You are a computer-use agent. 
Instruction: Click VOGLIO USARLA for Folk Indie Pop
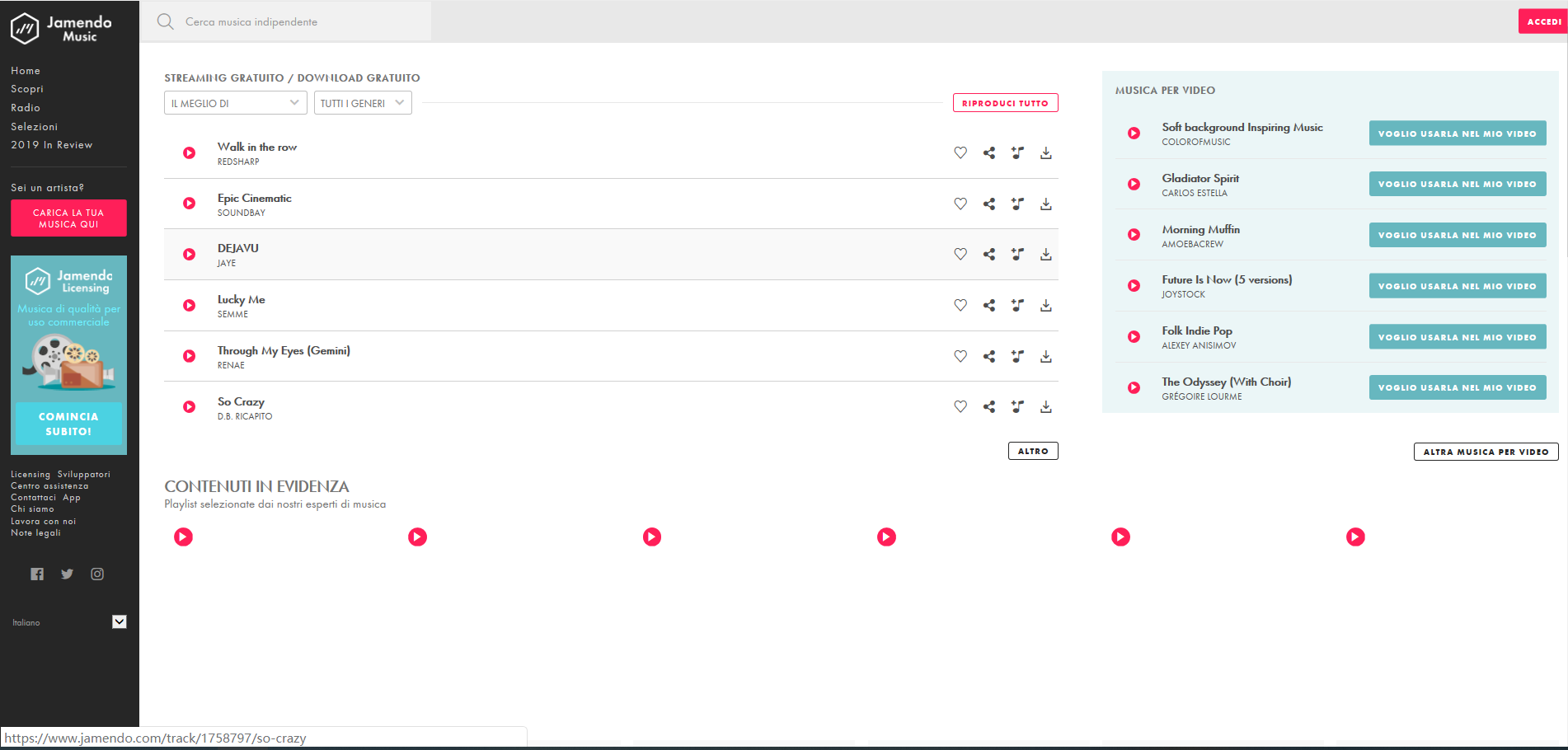point(1458,337)
